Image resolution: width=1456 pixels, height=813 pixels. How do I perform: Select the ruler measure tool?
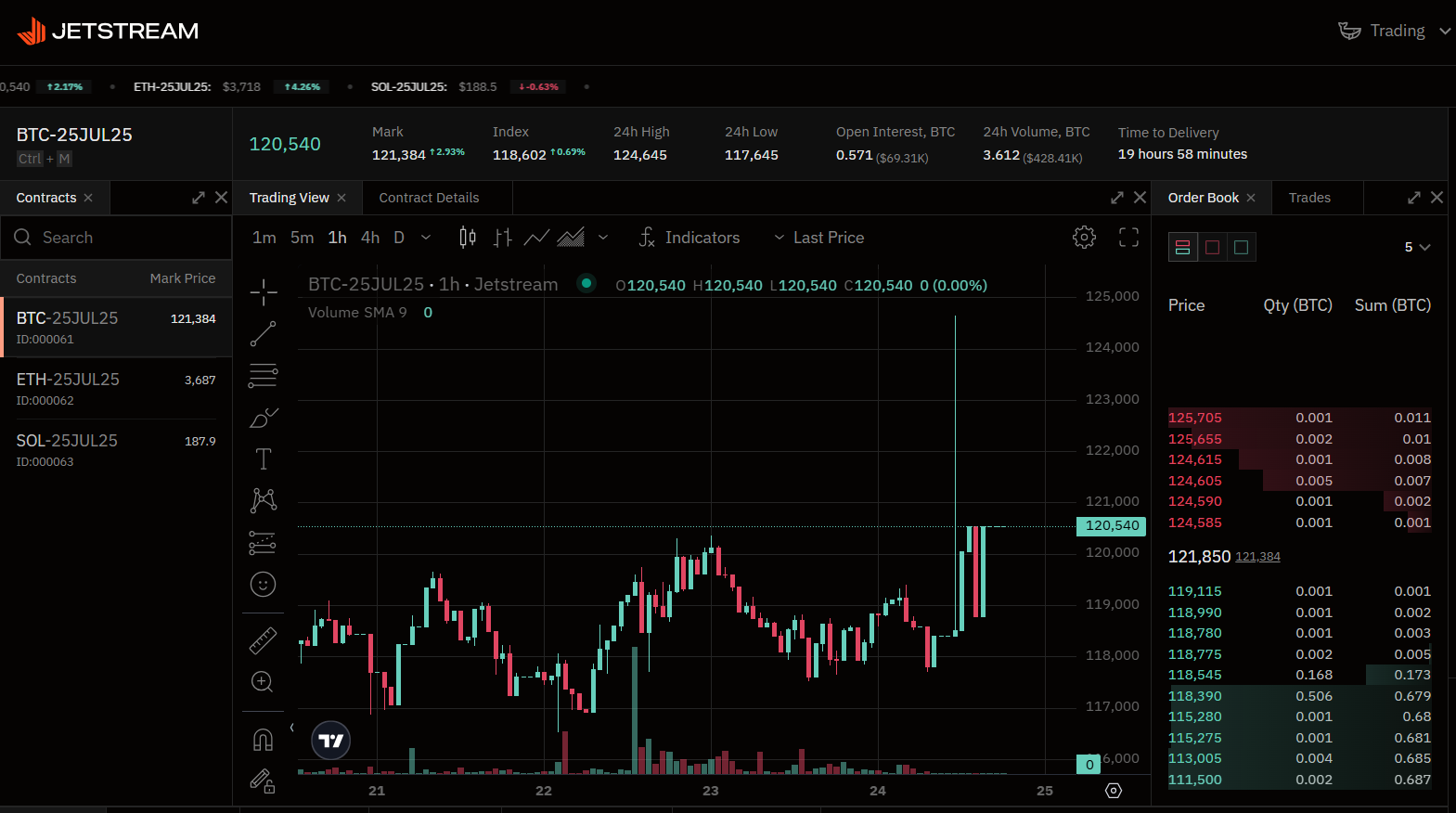[264, 640]
